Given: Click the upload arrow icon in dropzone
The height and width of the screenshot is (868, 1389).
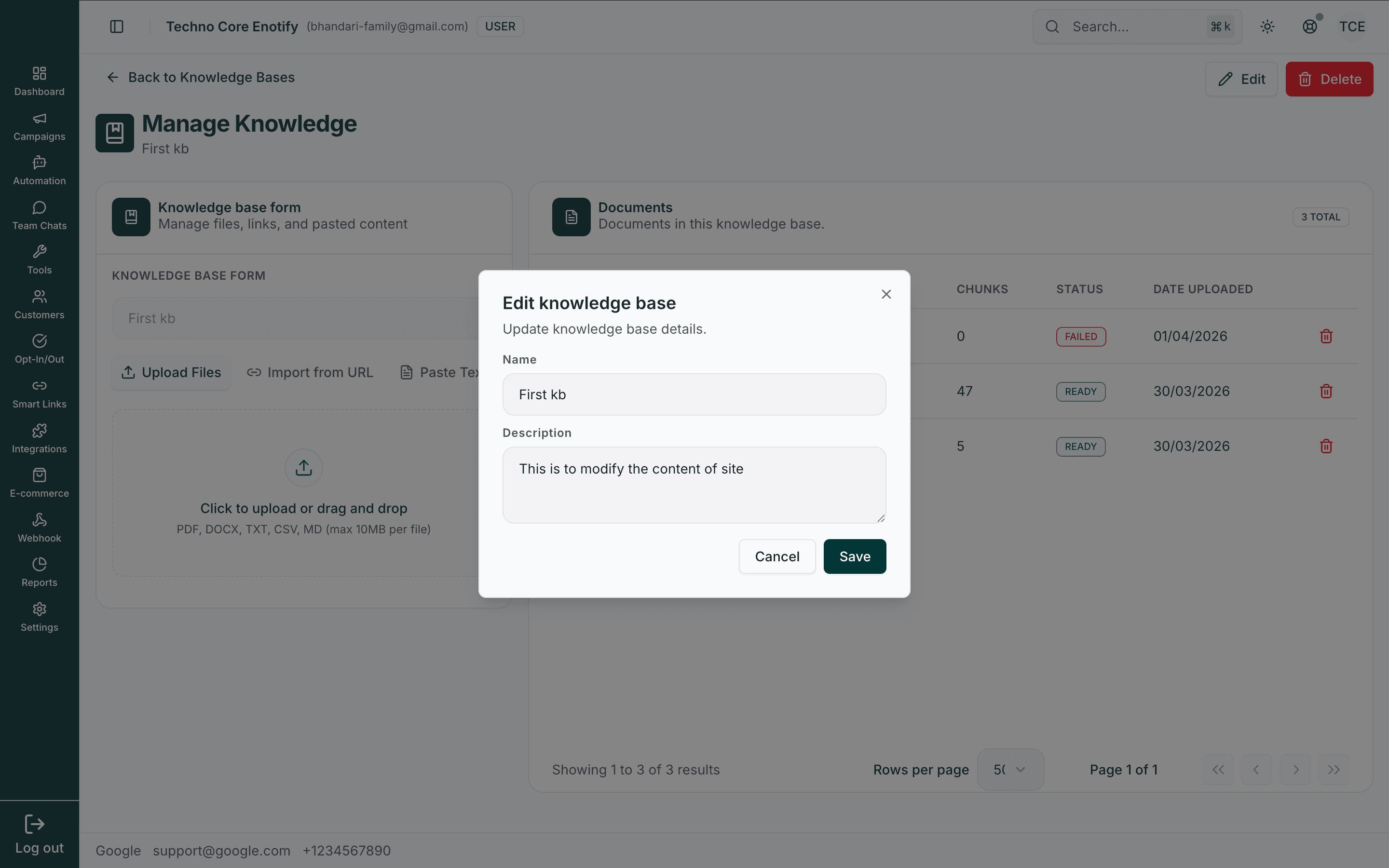Looking at the screenshot, I should click(x=304, y=467).
